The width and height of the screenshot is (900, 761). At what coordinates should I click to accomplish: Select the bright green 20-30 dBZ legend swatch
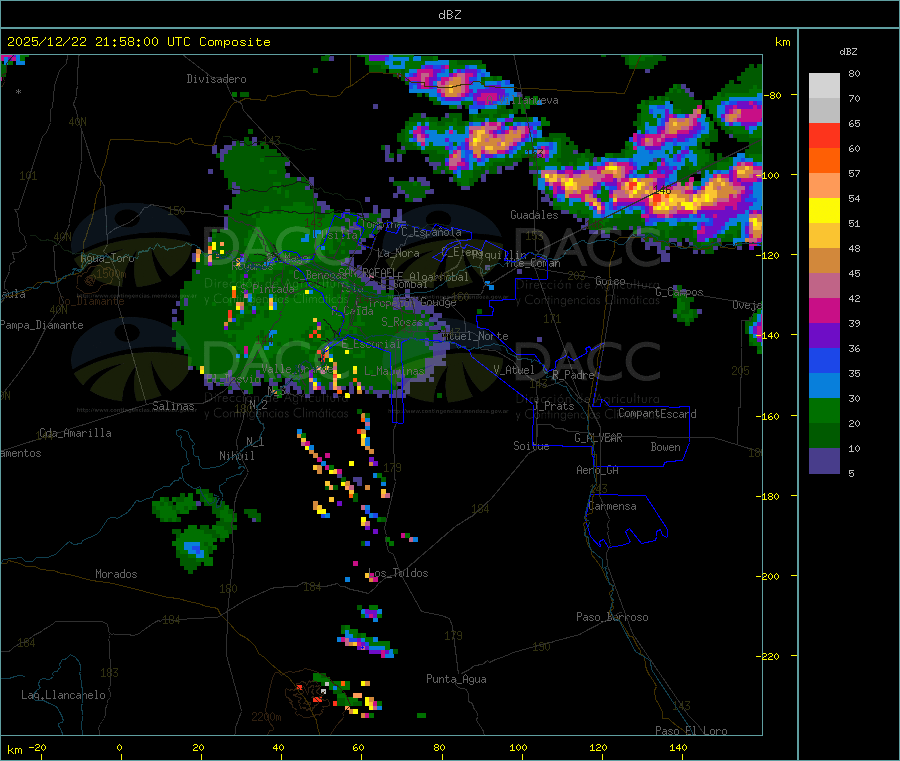click(824, 410)
